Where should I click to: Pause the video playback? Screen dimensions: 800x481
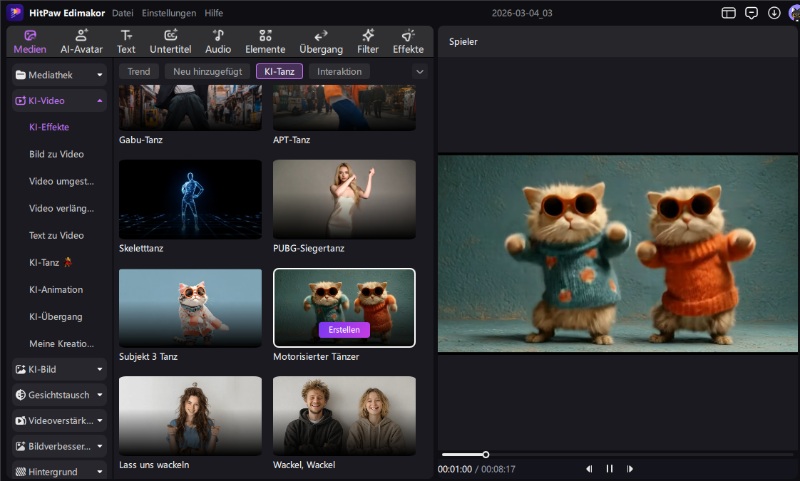point(609,468)
